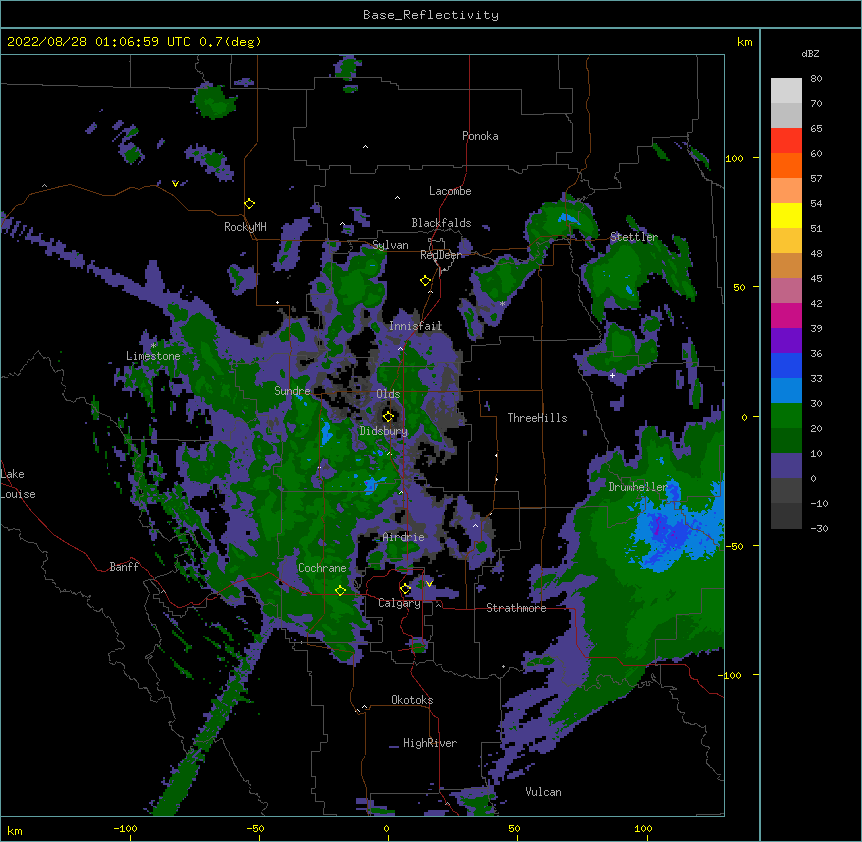The height and width of the screenshot is (842, 862).
Task: Click the Didsbury town label
Action: click(x=384, y=431)
